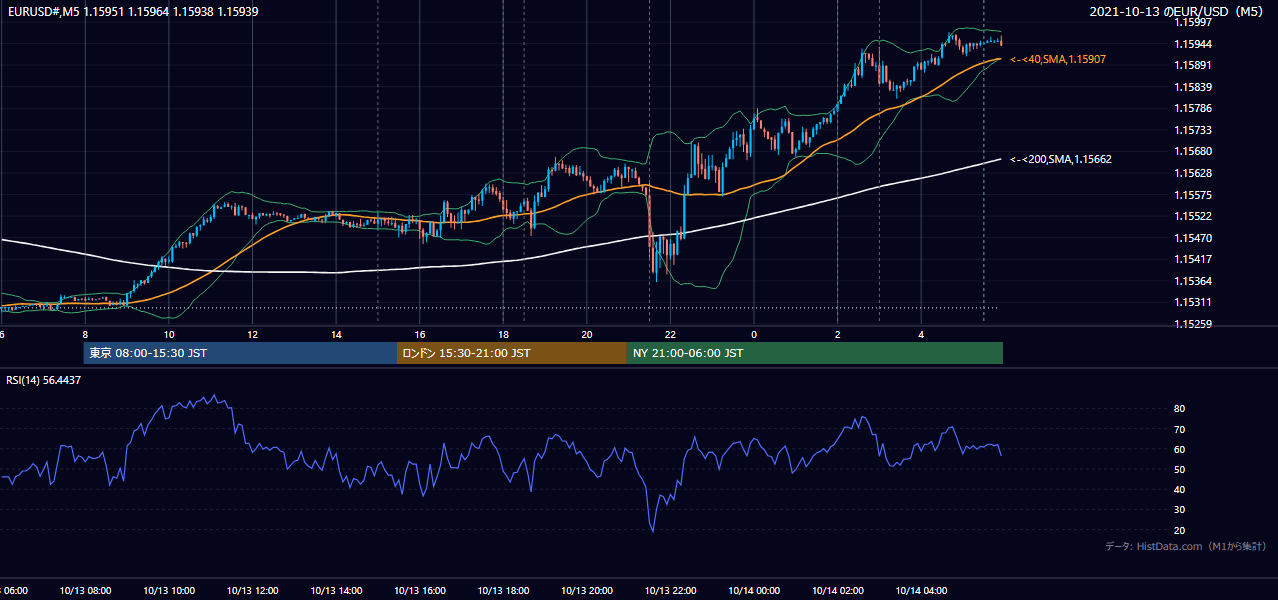Click price axis value 1.15575

[x=1193, y=195]
